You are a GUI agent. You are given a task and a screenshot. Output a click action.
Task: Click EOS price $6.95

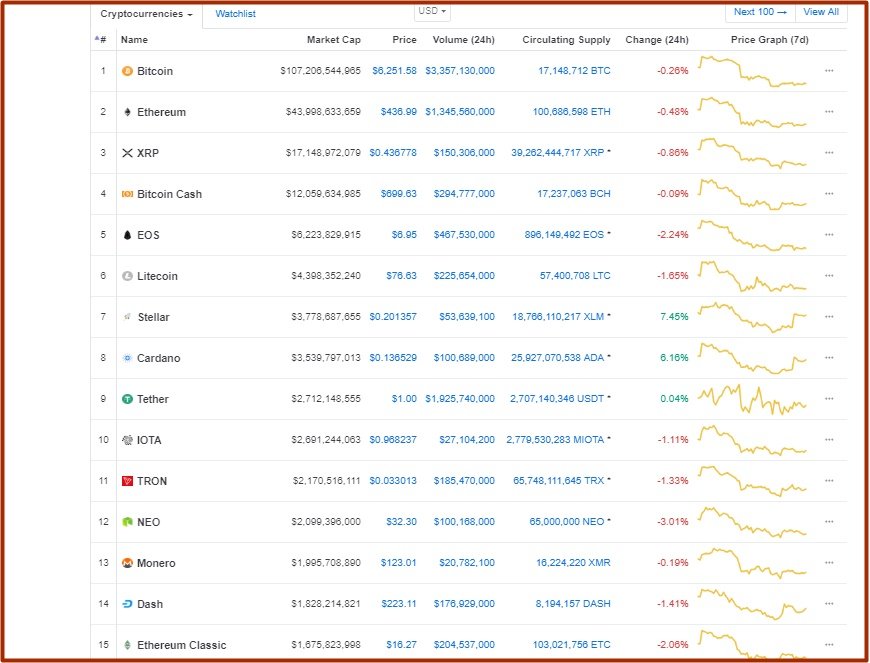pyautogui.click(x=404, y=235)
